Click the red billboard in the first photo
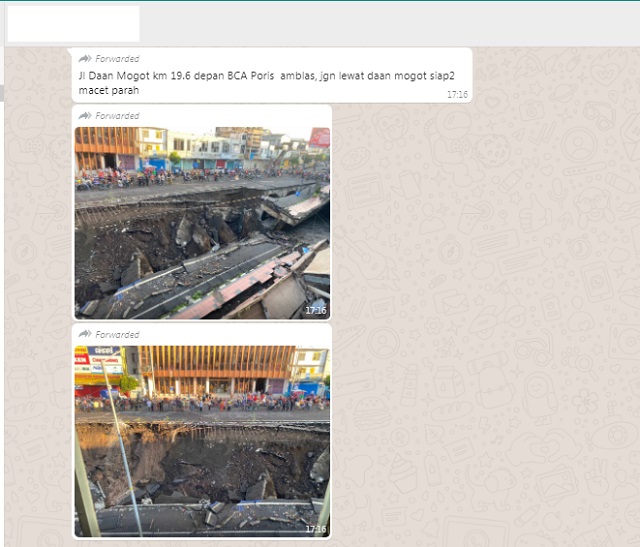Image resolution: width=640 pixels, height=547 pixels. click(x=319, y=137)
